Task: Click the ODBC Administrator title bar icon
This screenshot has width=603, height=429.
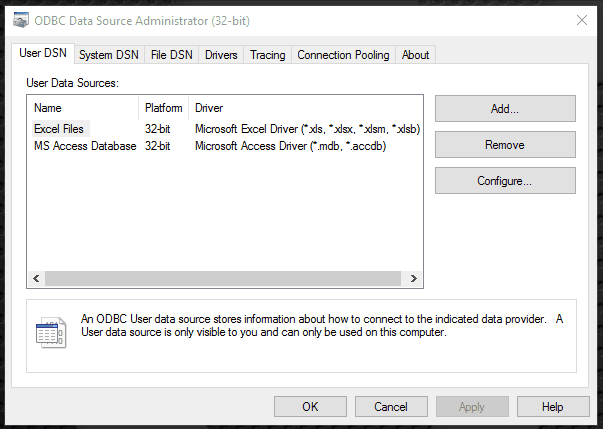Action: [x=21, y=20]
